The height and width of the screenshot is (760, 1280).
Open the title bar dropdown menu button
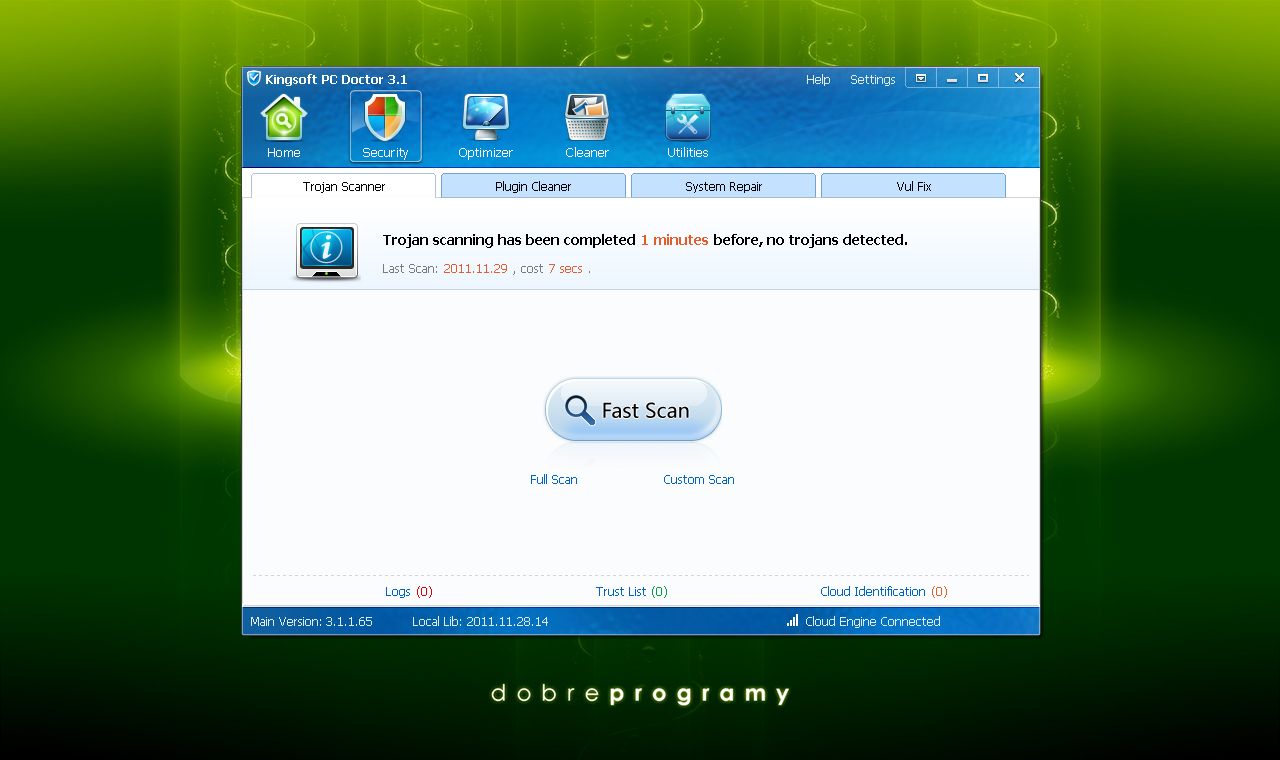[921, 78]
